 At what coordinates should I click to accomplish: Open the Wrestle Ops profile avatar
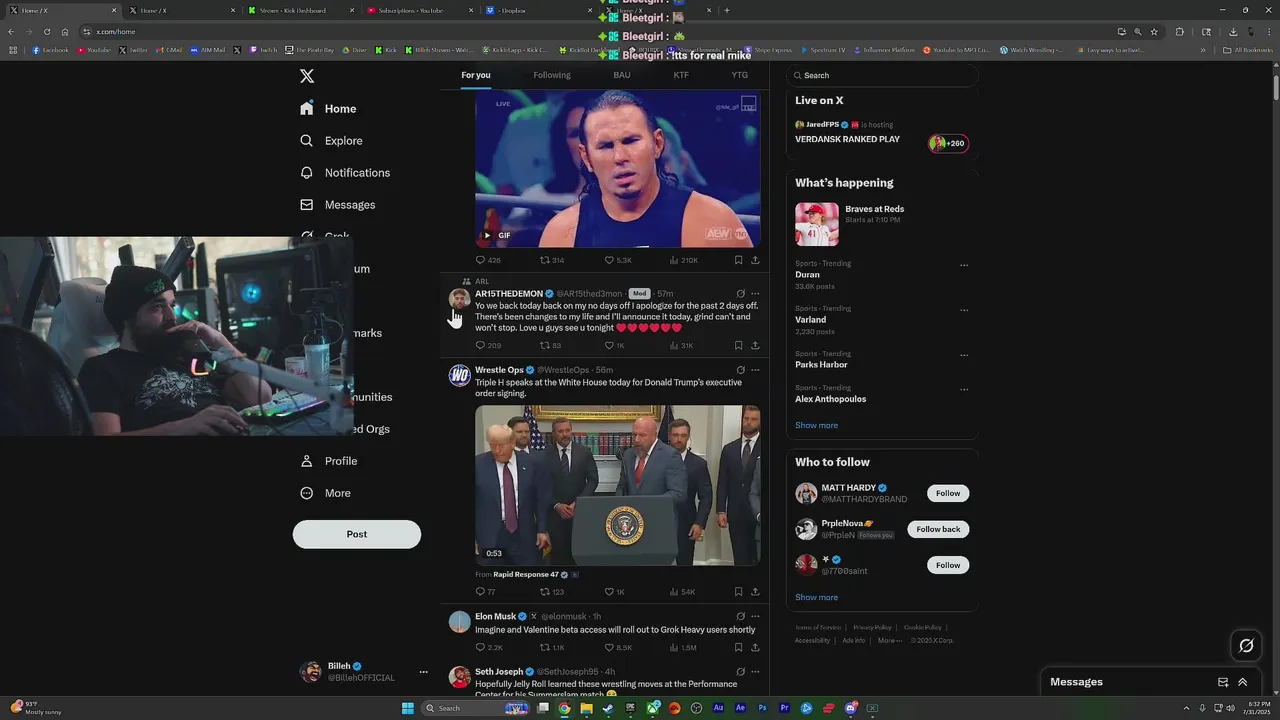point(460,375)
